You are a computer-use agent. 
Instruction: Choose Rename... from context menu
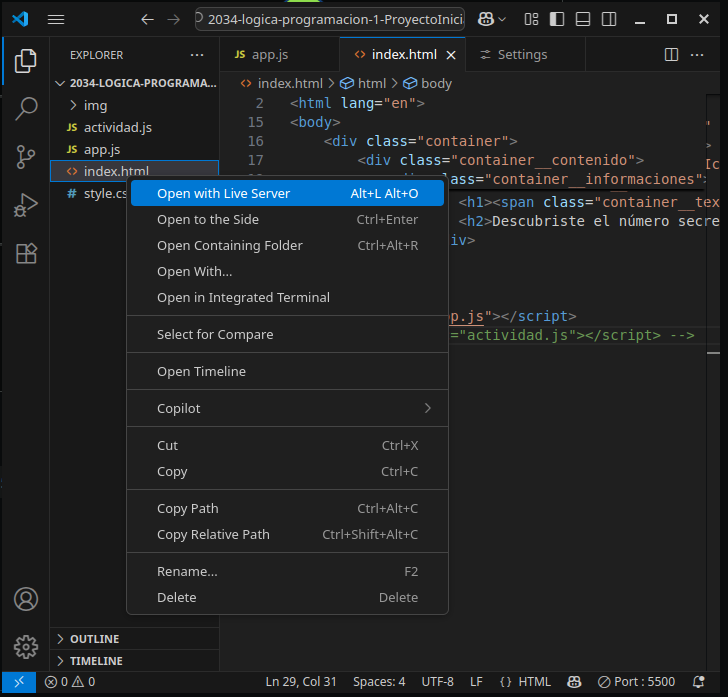pyautogui.click(x=287, y=571)
